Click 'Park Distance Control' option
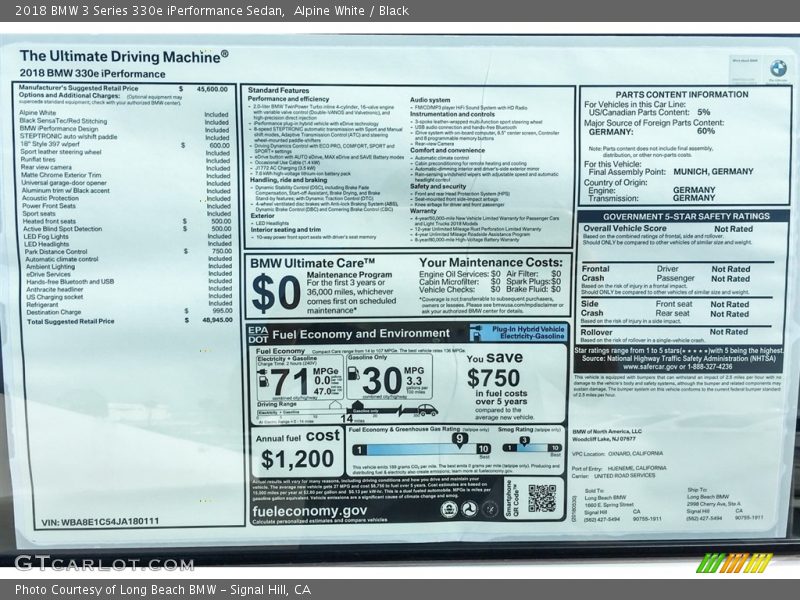 56,252
